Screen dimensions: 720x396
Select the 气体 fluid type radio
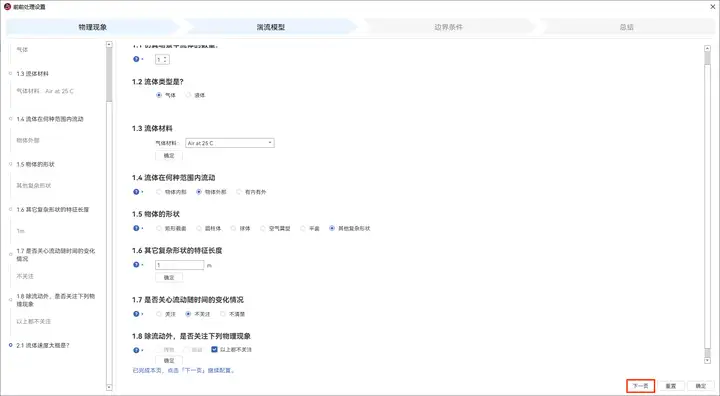(x=159, y=95)
